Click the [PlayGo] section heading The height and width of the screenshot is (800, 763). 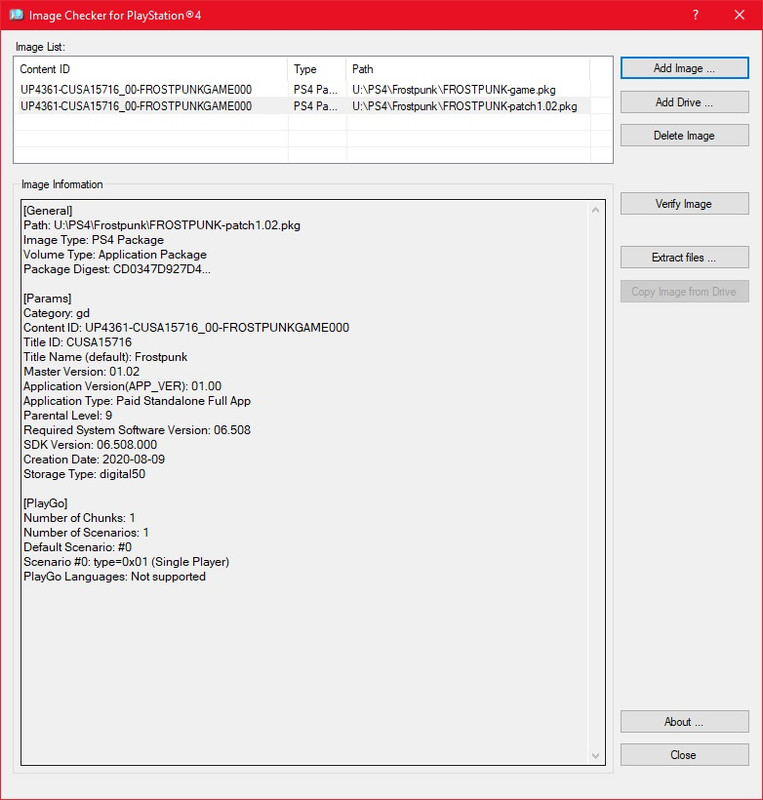coord(45,504)
